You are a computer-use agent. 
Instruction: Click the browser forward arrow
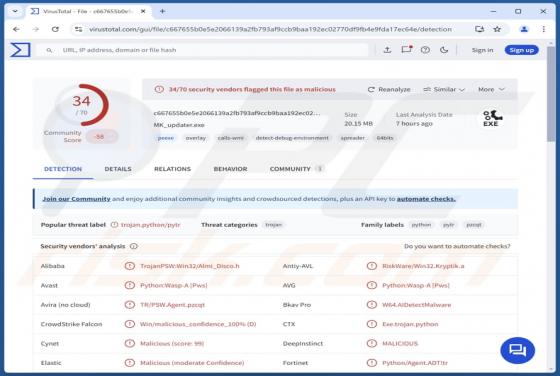(36, 29)
